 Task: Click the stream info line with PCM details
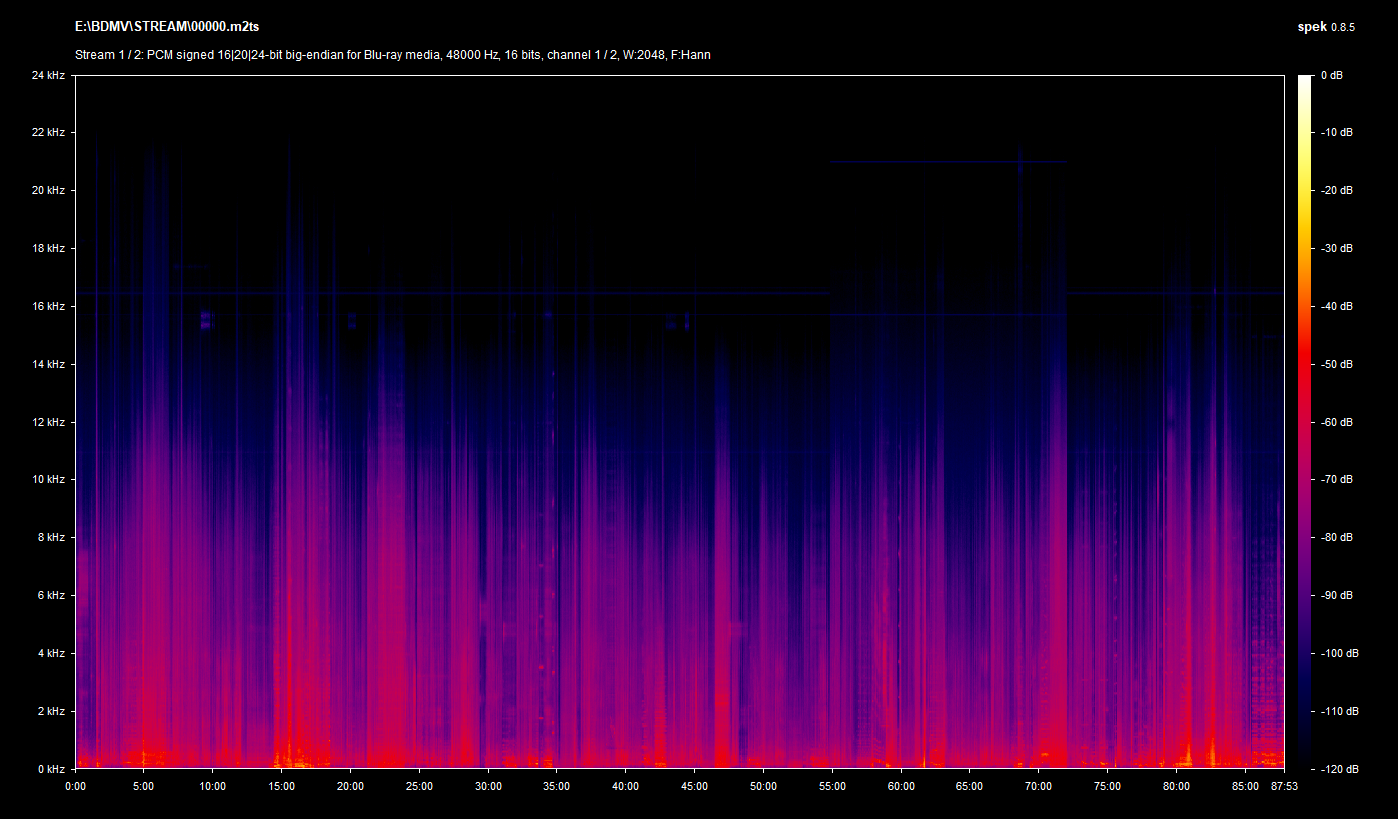[x=393, y=55]
